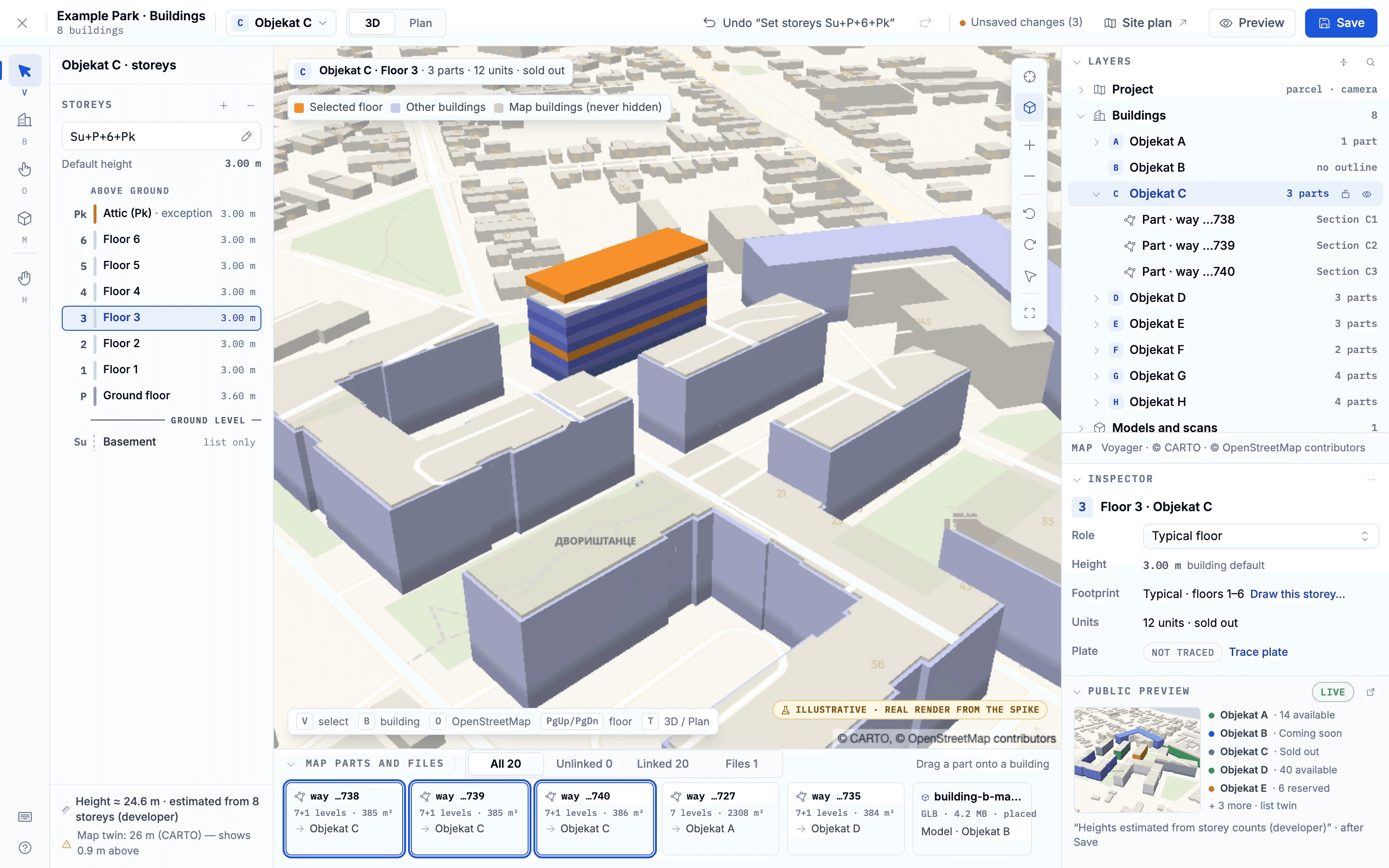This screenshot has height=868, width=1389.
Task: Toggle the lock on Objekat C layer
Action: tap(1345, 194)
